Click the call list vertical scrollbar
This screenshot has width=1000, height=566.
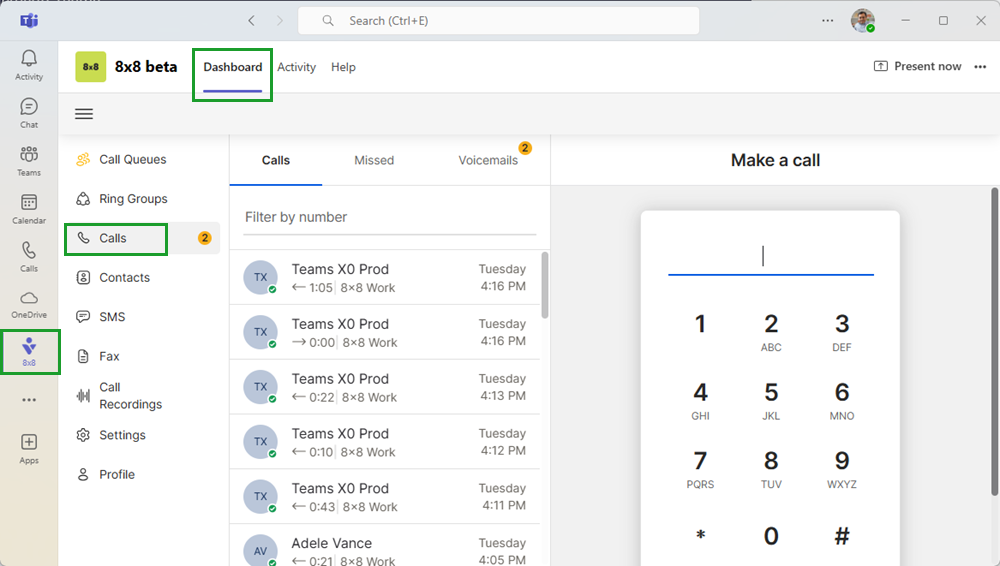coord(544,285)
